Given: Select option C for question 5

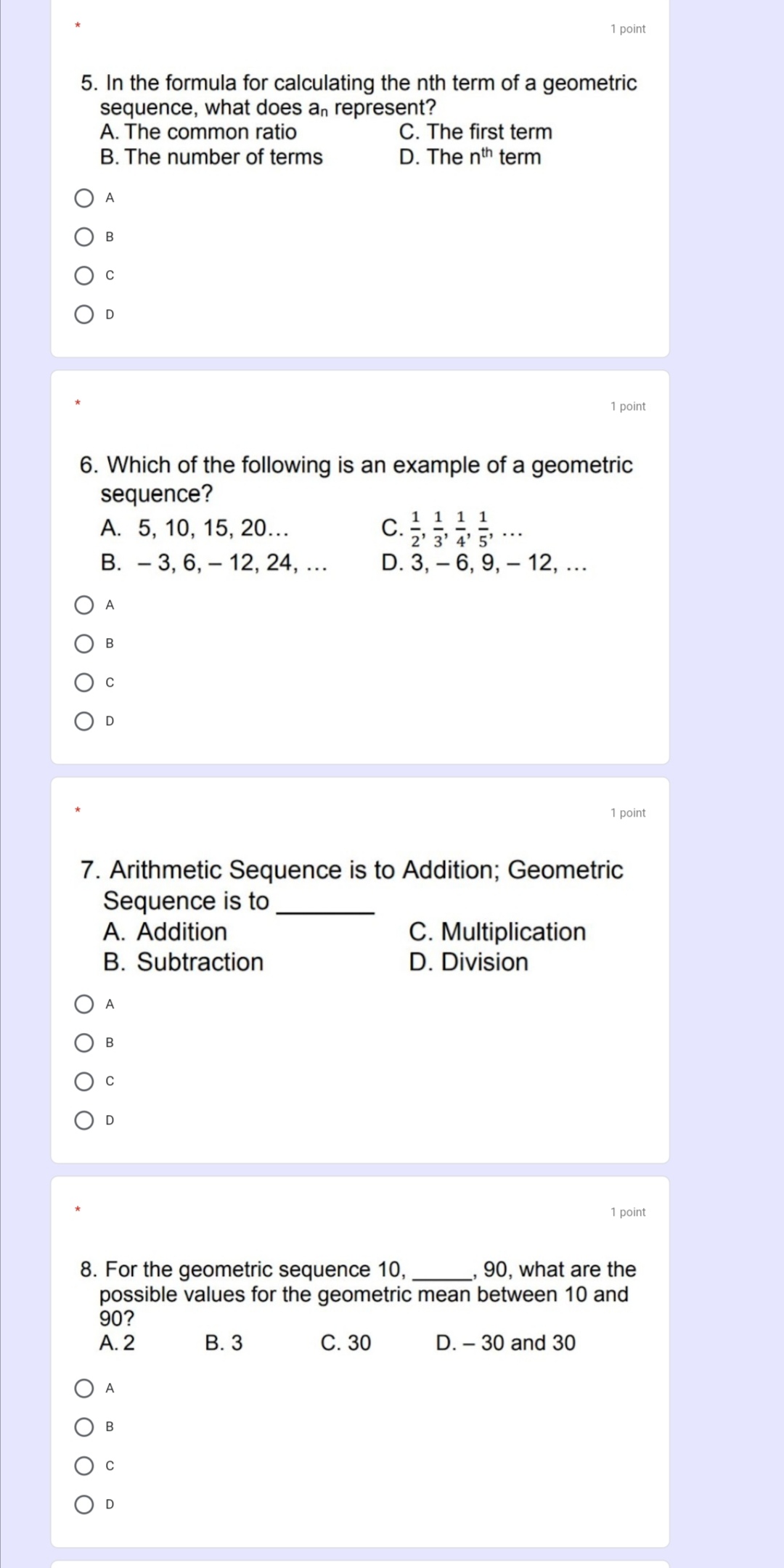Looking at the screenshot, I should (x=83, y=274).
